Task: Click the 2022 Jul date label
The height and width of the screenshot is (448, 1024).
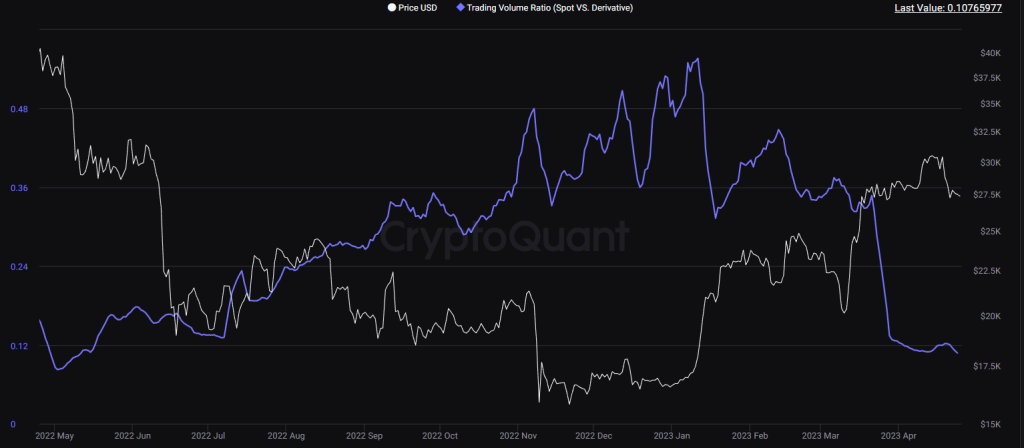Action: pos(208,435)
